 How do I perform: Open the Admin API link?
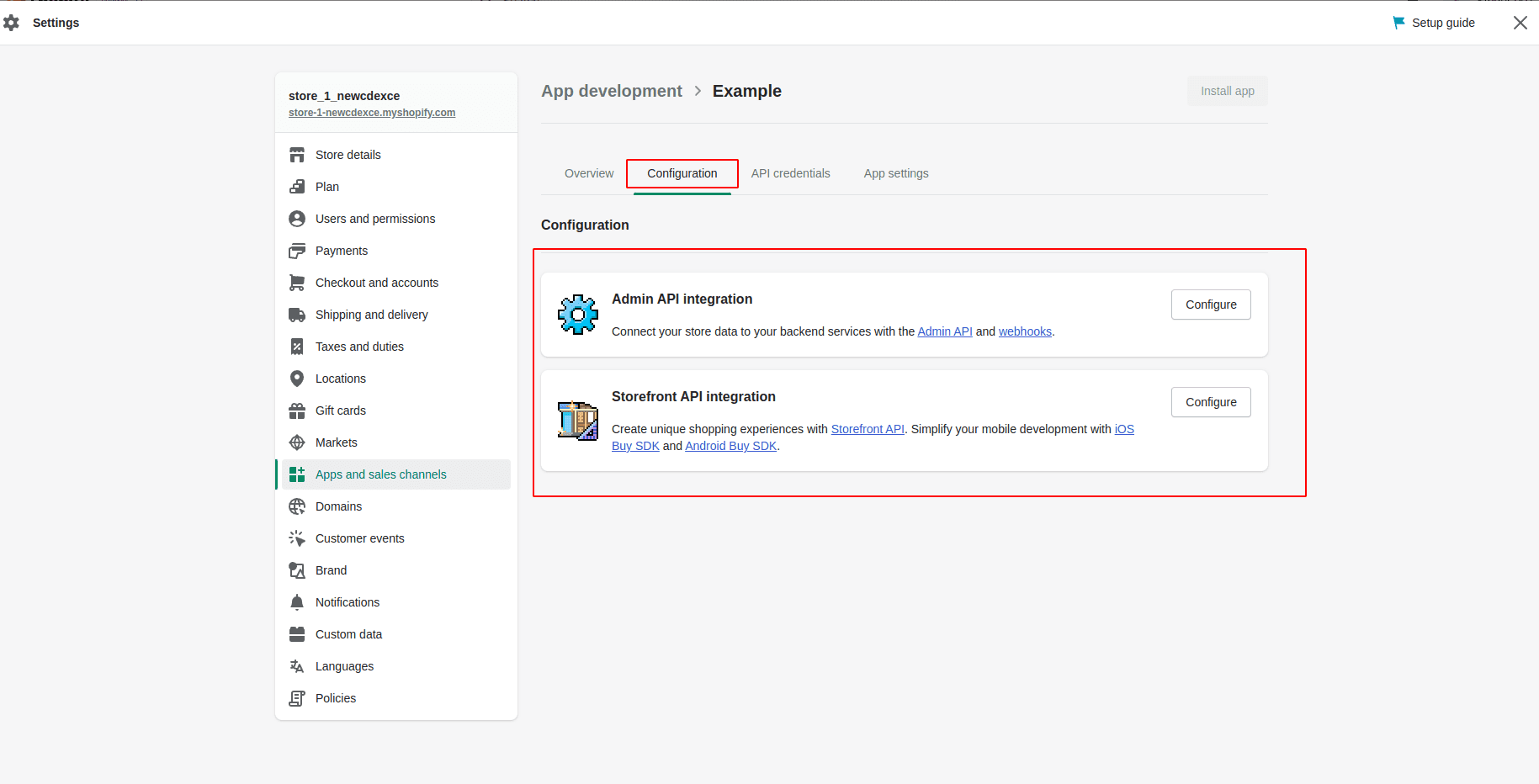coord(945,331)
